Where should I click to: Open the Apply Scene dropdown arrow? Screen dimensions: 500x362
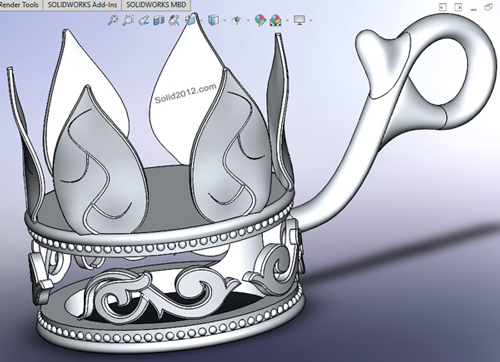click(287, 21)
